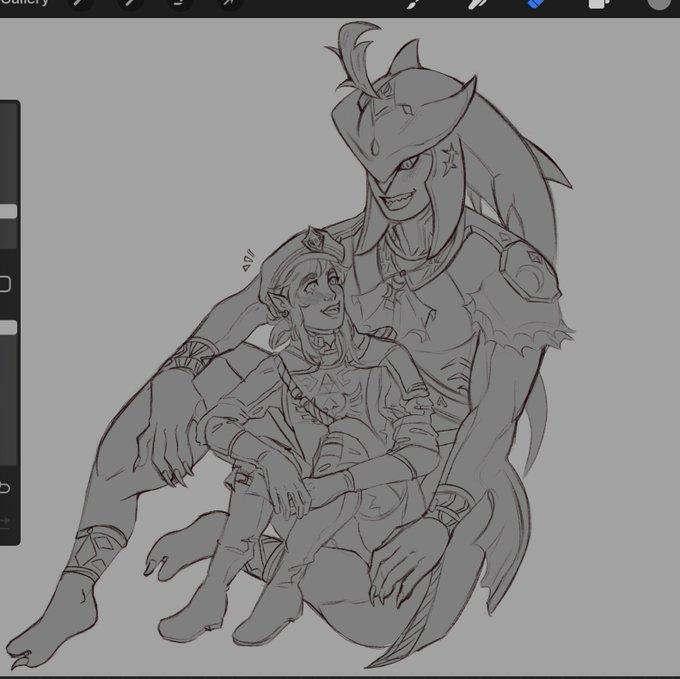Undo the last stroke

click(x=4, y=487)
